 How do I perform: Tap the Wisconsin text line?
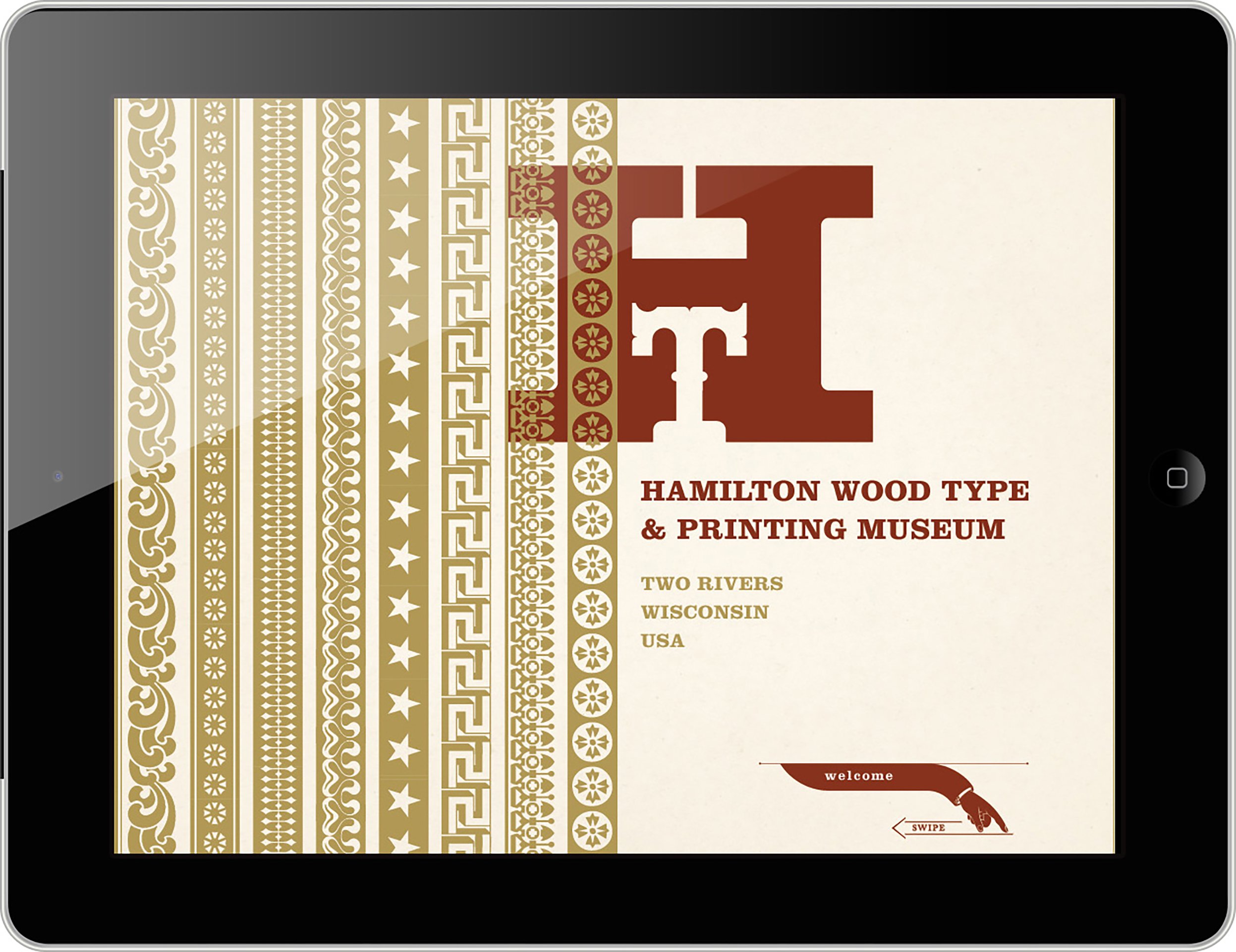tap(705, 612)
